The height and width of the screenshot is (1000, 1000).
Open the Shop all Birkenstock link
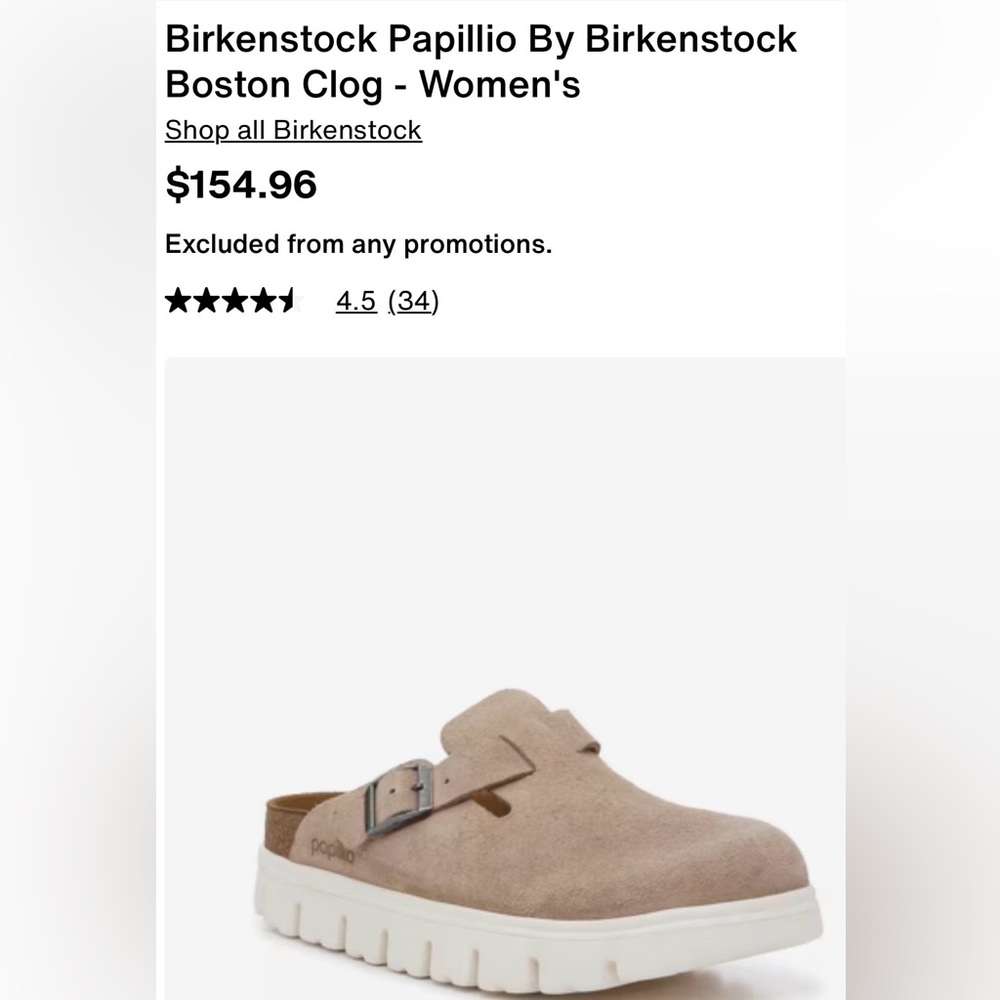point(295,130)
